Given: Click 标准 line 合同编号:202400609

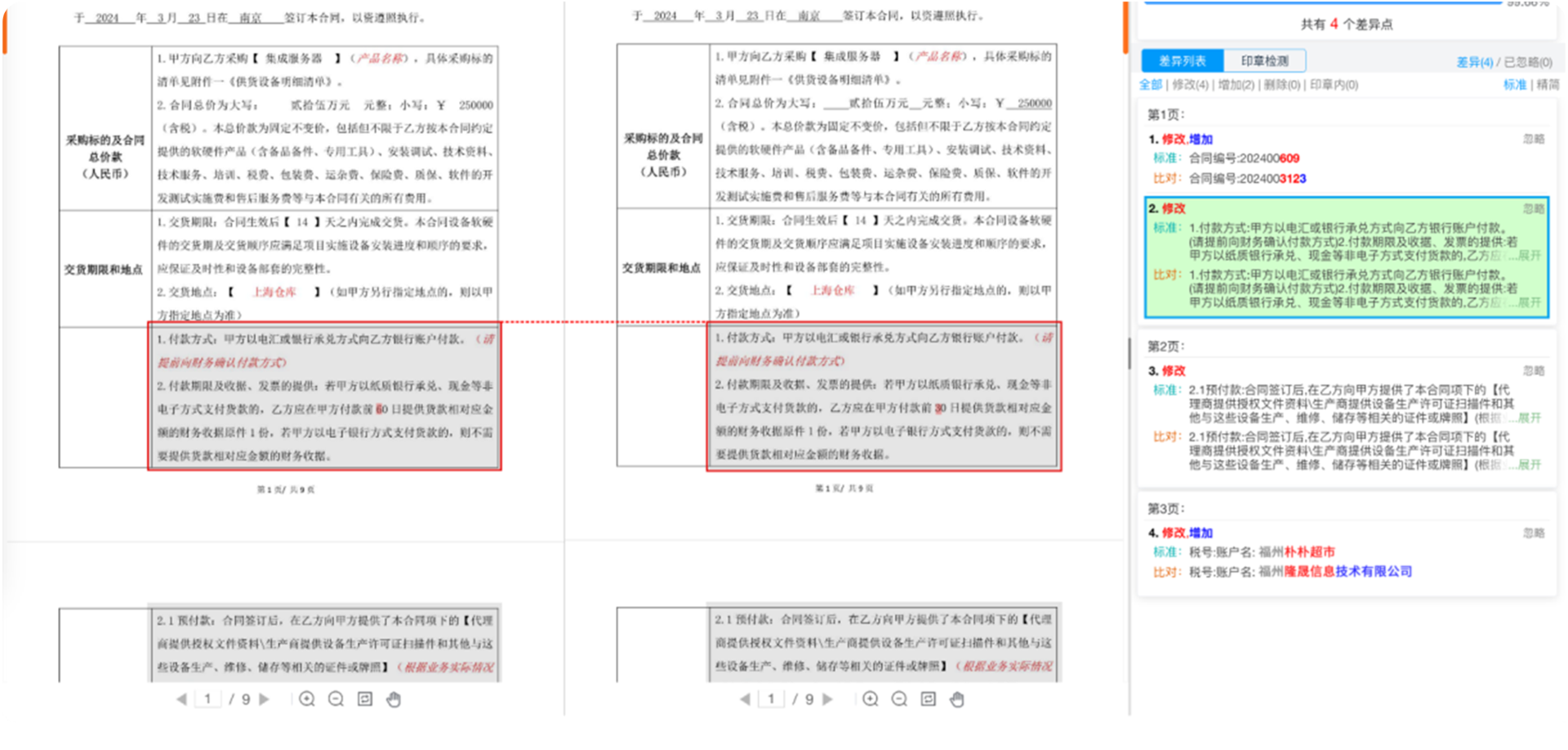Looking at the screenshot, I should (1244, 158).
